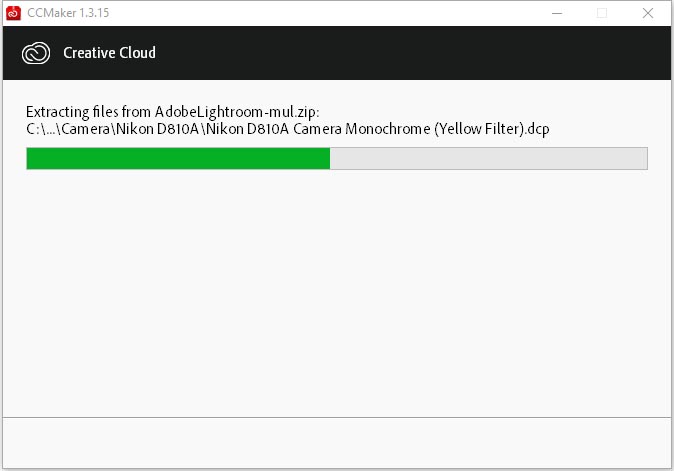The image size is (674, 471).
Task: Click the "CCMaker 1.3.15" window title text
Action: [68, 13]
